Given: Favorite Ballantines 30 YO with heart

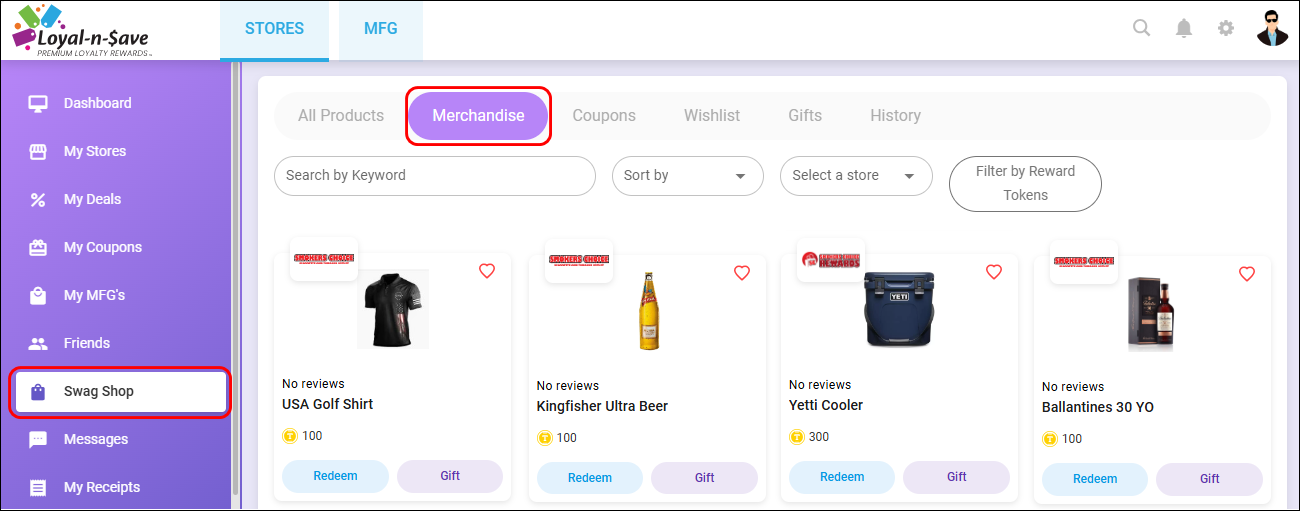Looking at the screenshot, I should [x=1247, y=273].
